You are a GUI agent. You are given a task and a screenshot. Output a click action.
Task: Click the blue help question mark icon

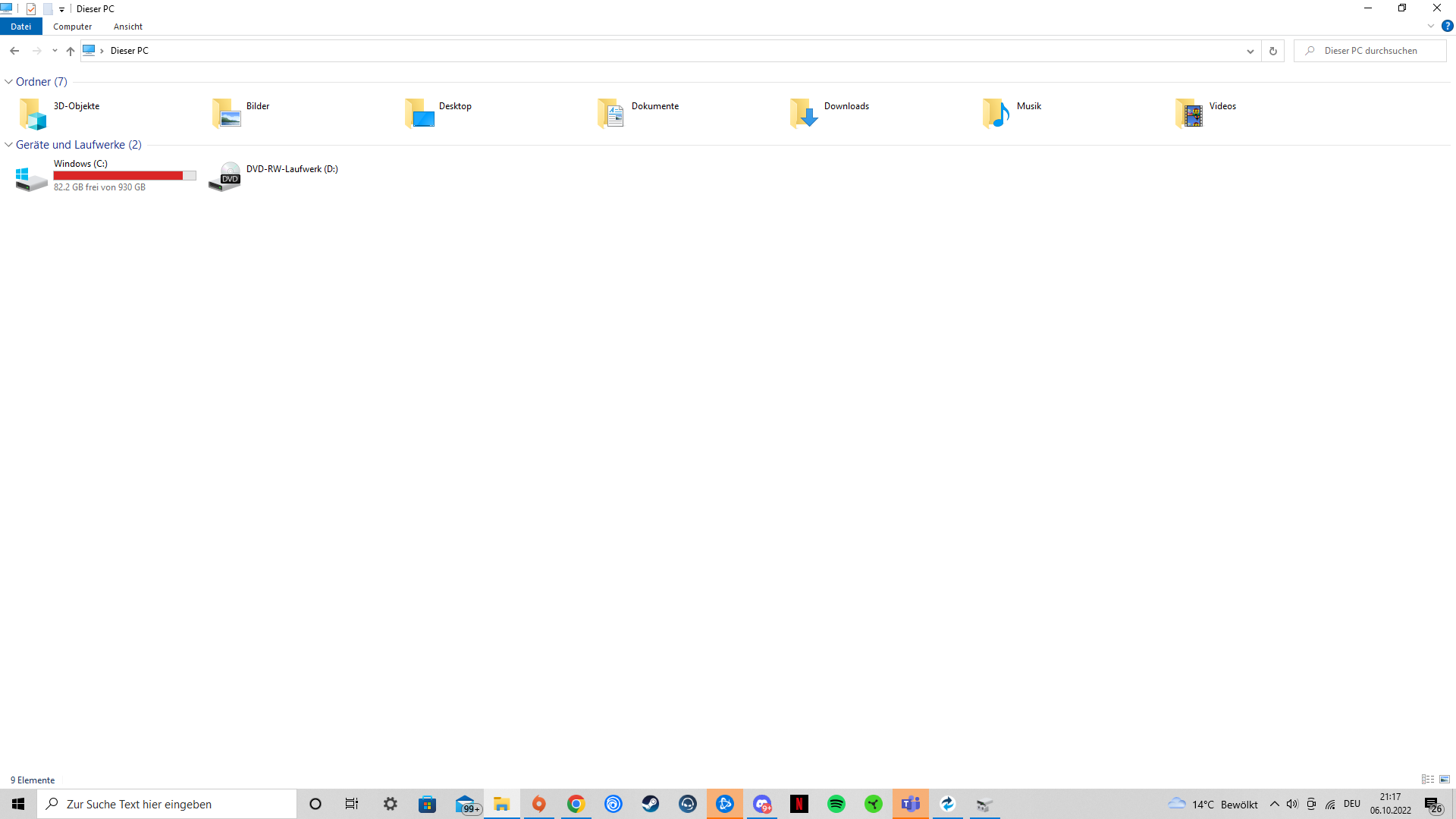[x=1448, y=26]
